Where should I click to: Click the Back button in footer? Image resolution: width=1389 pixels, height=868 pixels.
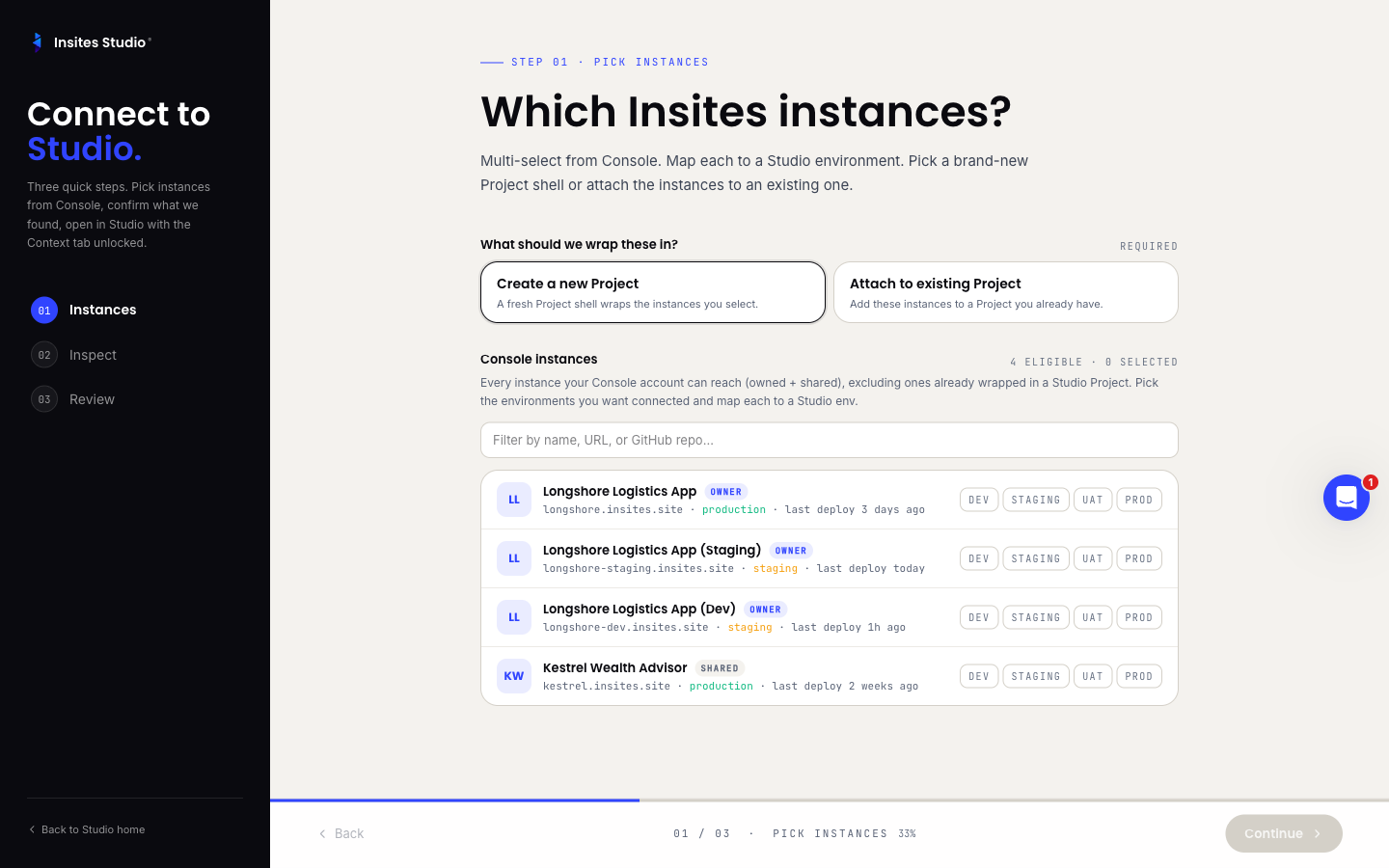(341, 833)
